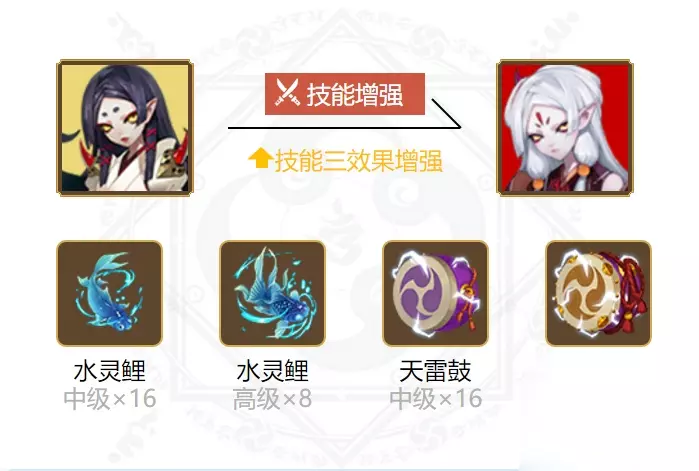Click the 中级×16 label under 水灵鲤
This screenshot has height=471, width=699.
click(x=110, y=398)
